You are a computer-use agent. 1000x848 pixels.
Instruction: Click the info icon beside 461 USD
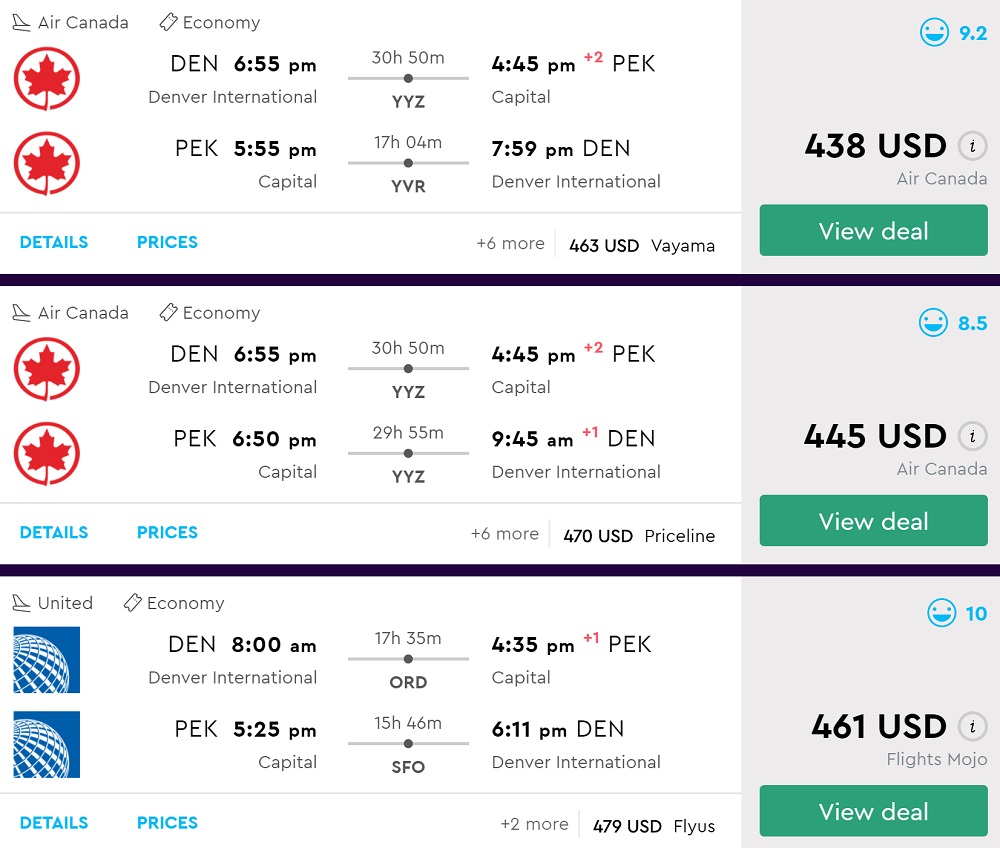click(x=972, y=727)
